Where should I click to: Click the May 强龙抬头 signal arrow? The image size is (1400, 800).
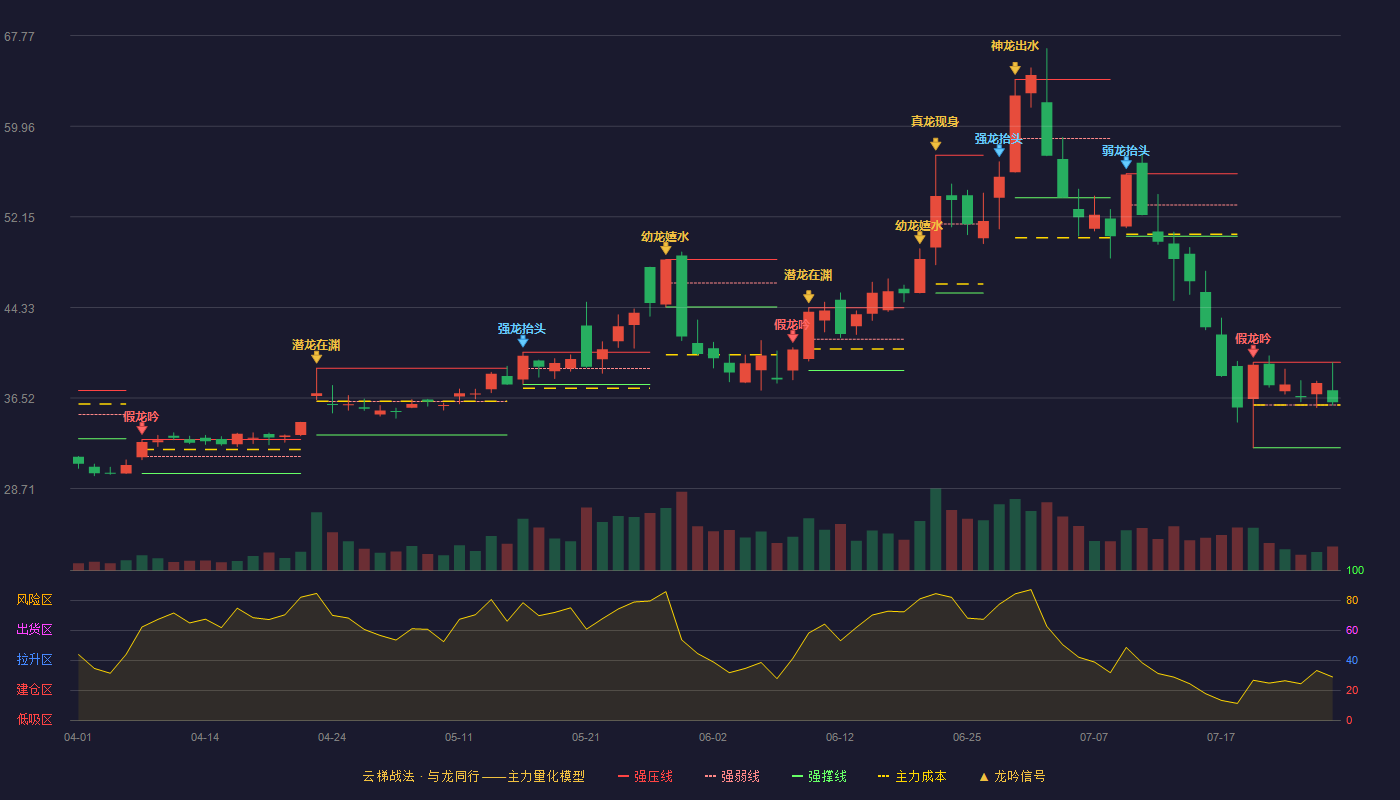522,341
